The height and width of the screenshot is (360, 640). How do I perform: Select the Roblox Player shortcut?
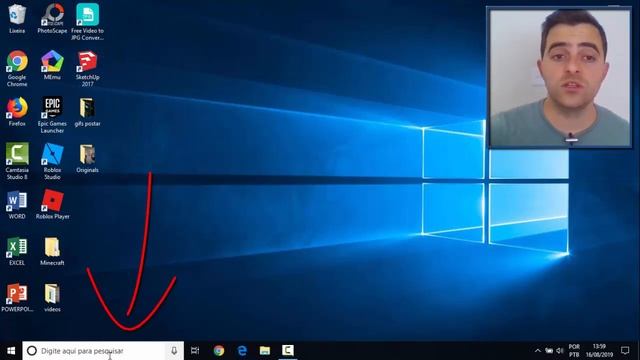[52, 204]
